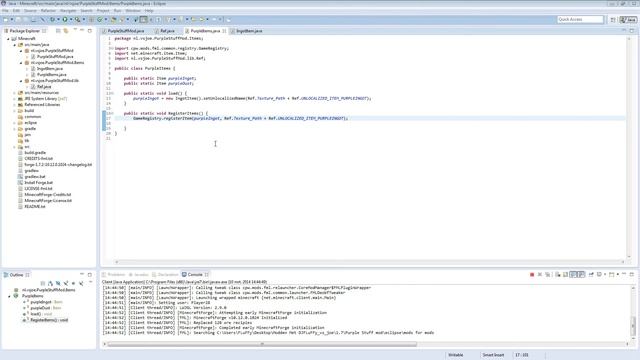This screenshot has width=640, height=360.
Task: Open the Debug launch dropdown arrow
Action: coord(58,20)
